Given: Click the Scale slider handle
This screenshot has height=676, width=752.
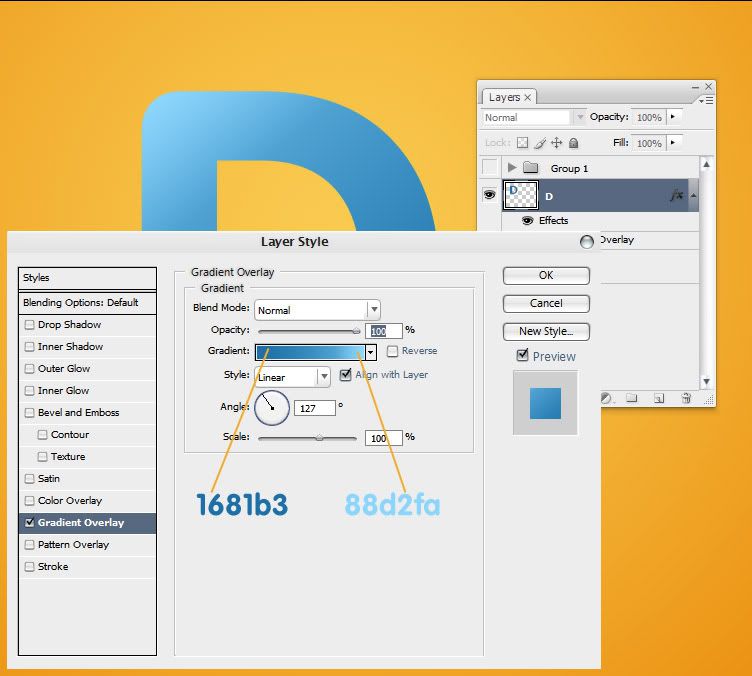Looking at the screenshot, I should [x=319, y=437].
